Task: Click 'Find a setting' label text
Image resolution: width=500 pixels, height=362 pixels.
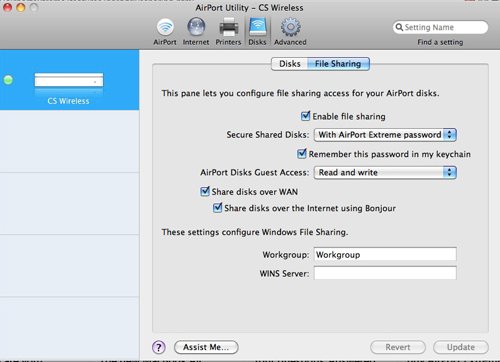Action: coord(440,42)
